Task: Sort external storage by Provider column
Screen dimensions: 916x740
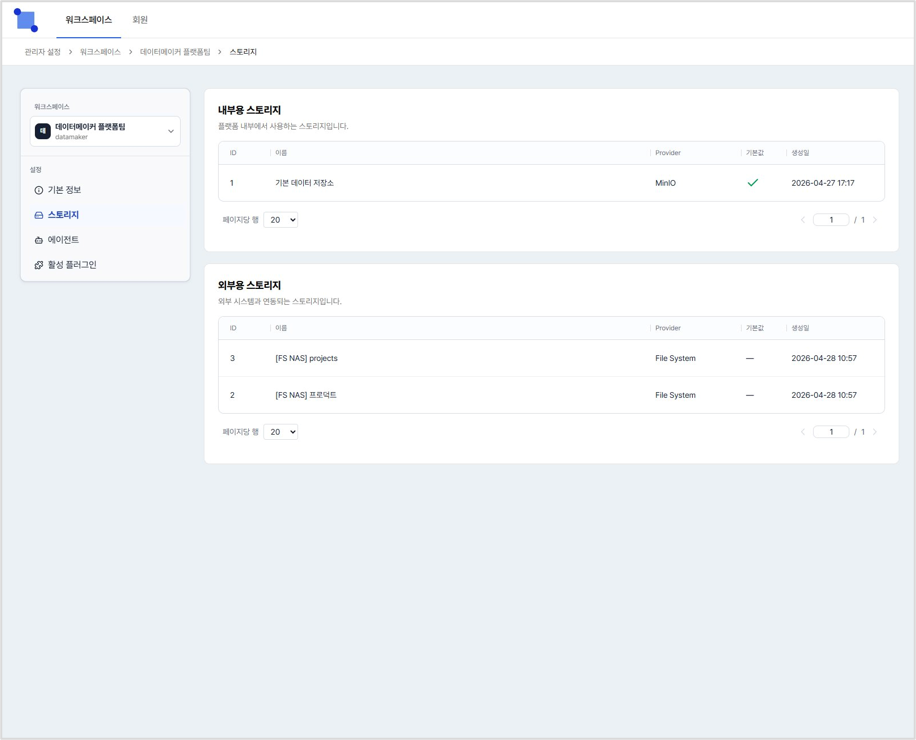Action: pyautogui.click(x=668, y=328)
